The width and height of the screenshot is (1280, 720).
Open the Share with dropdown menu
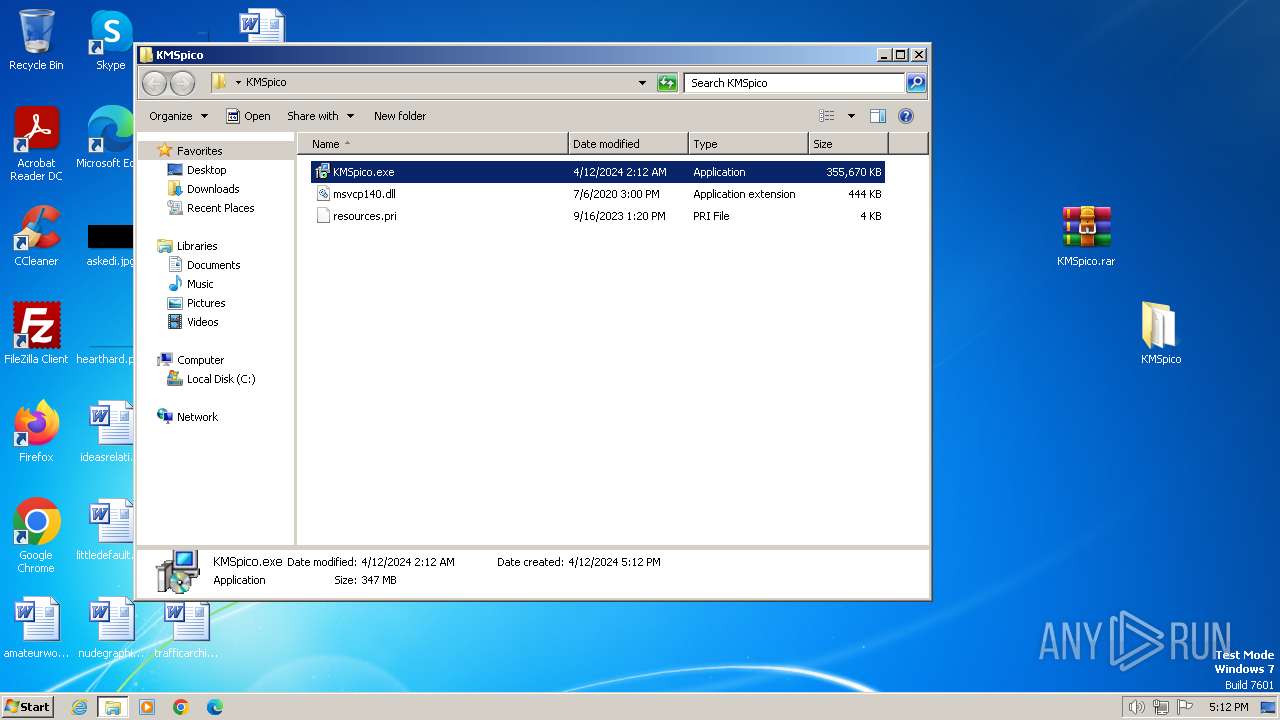coord(320,116)
